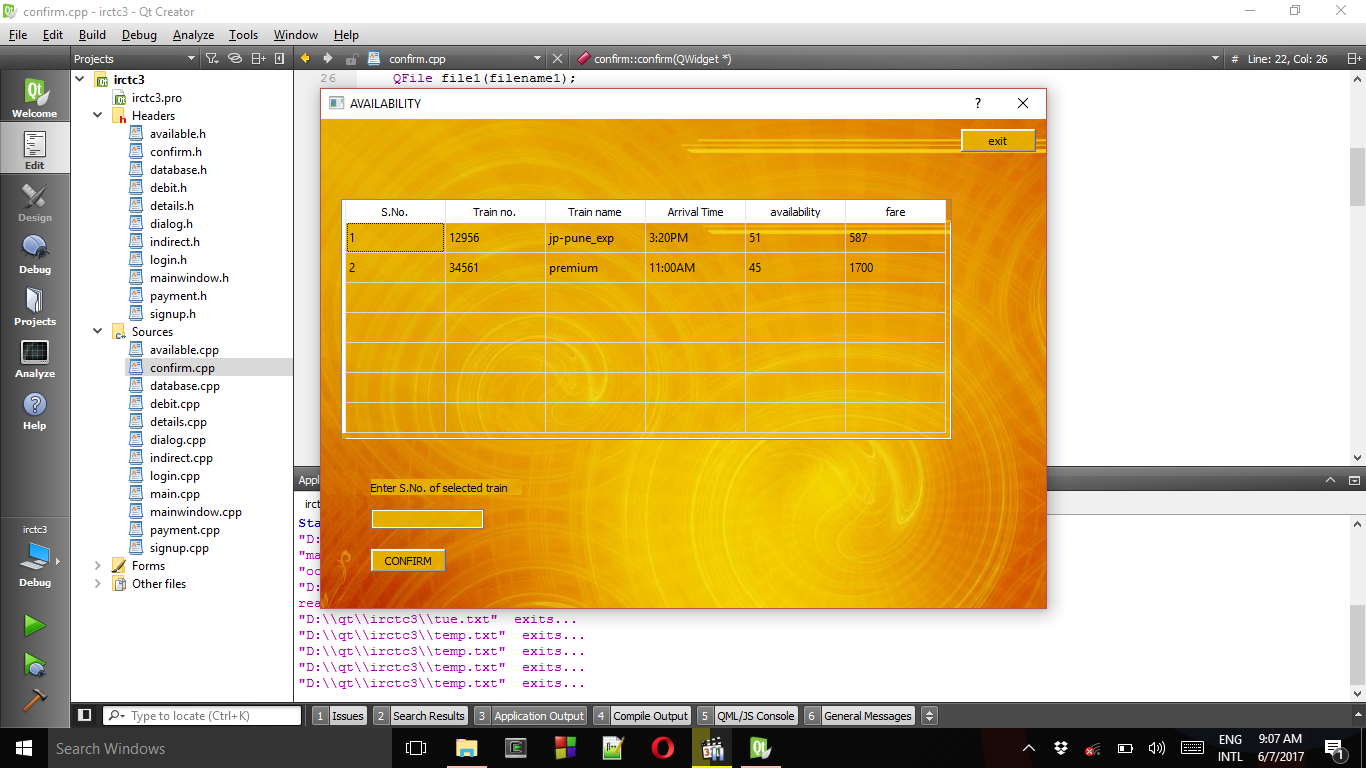Click the editor split icon top right
The width and height of the screenshot is (1366, 768).
[x=1354, y=59]
